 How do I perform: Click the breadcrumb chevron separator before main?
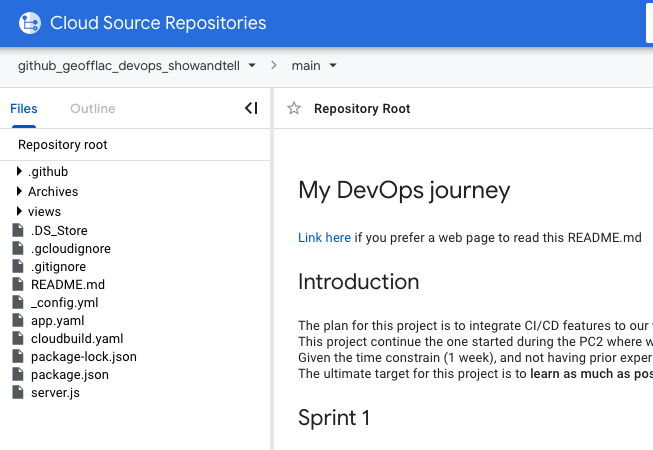(274, 65)
